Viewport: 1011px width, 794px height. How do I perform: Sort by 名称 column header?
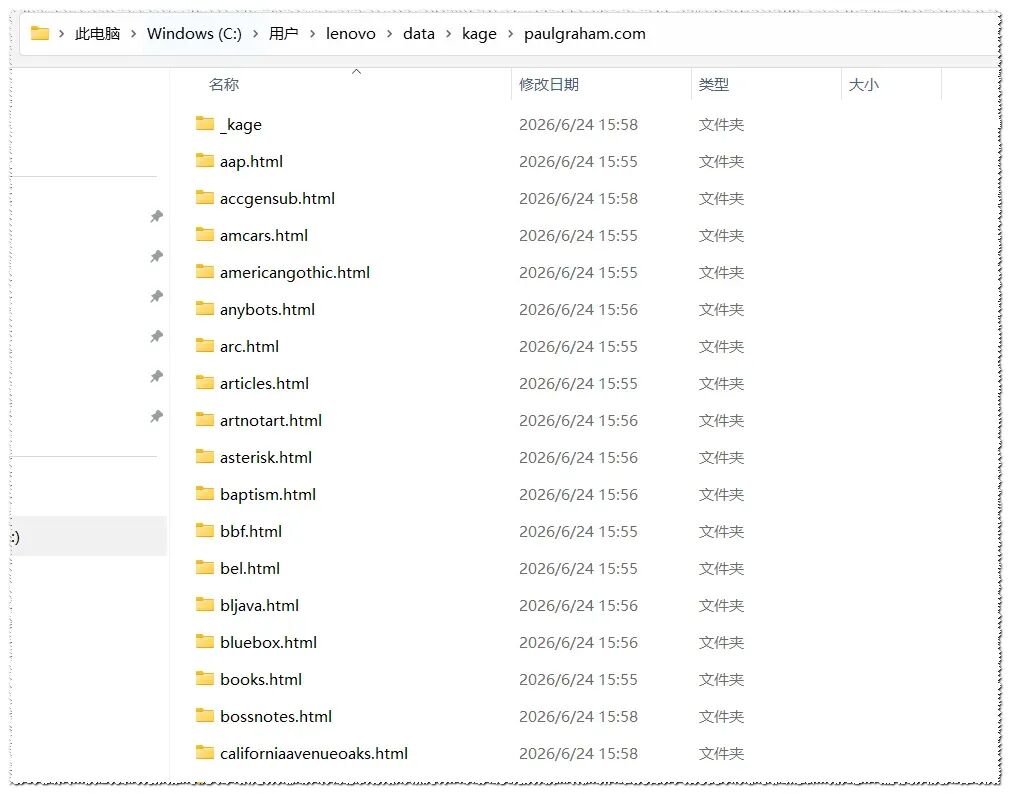pyautogui.click(x=224, y=84)
